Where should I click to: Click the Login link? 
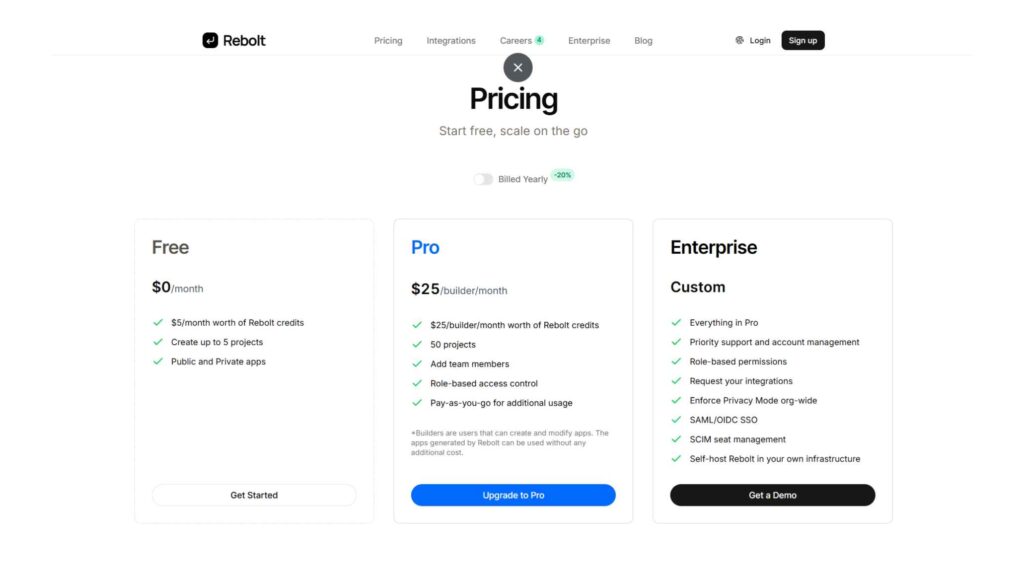pyautogui.click(x=760, y=41)
